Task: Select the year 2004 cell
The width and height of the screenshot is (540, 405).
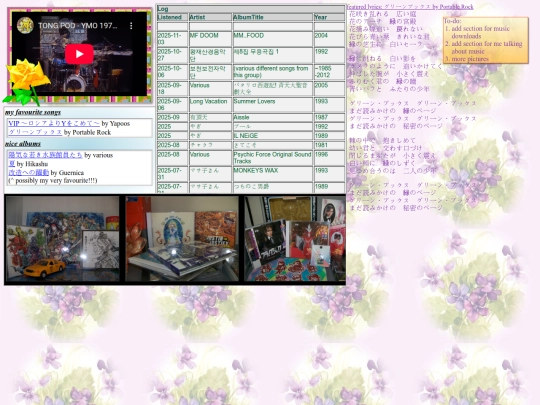Action: (x=329, y=39)
